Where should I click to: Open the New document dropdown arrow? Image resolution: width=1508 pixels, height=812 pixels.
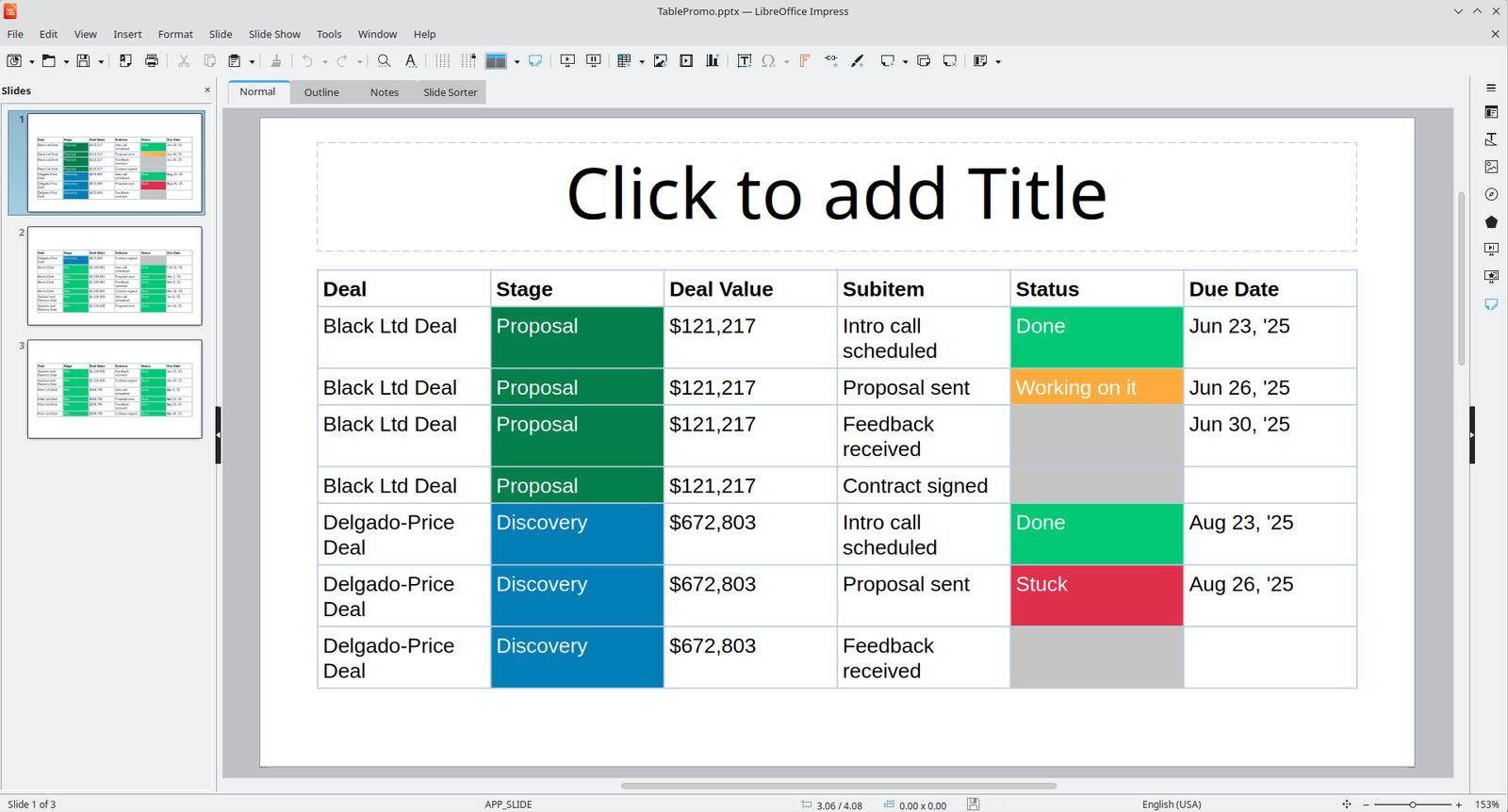pos(31,61)
